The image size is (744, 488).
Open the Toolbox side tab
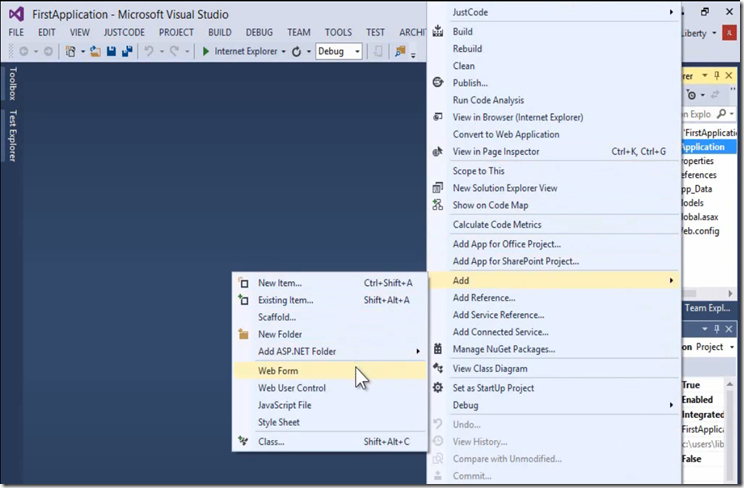[13, 84]
